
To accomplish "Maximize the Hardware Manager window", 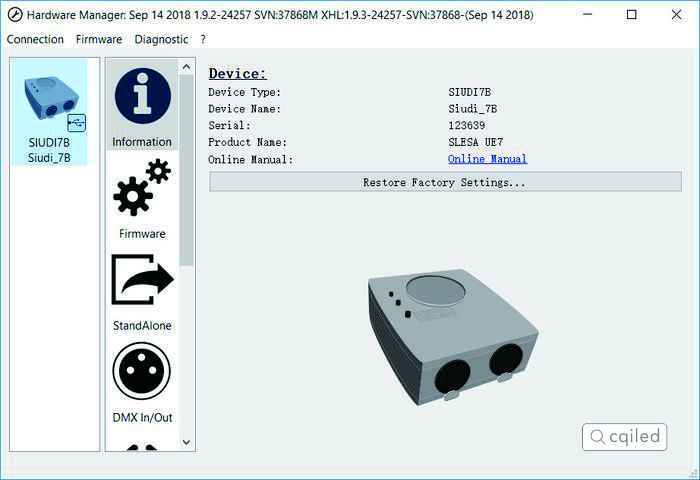I will [x=632, y=15].
